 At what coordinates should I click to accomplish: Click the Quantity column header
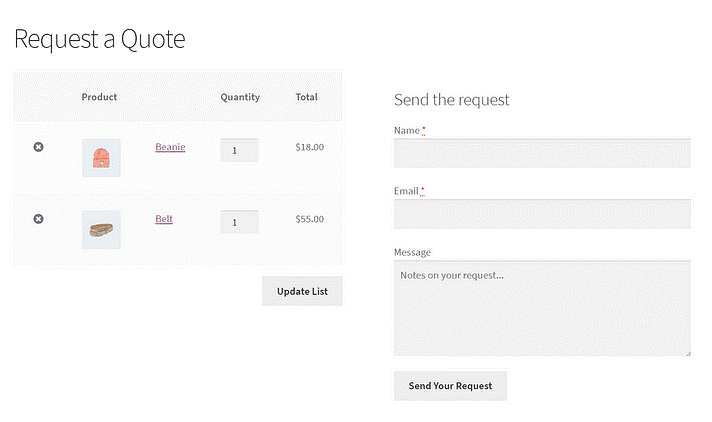coord(240,97)
